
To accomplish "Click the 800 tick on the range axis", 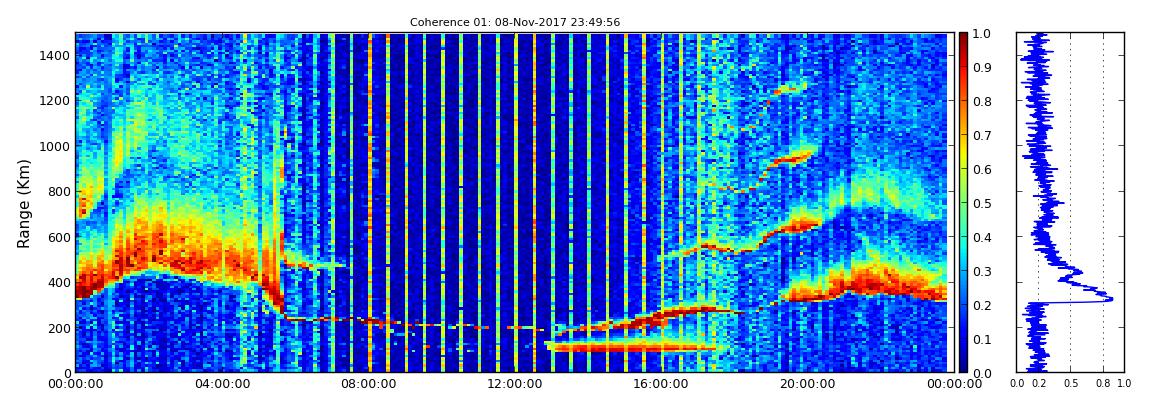I will point(59,191).
